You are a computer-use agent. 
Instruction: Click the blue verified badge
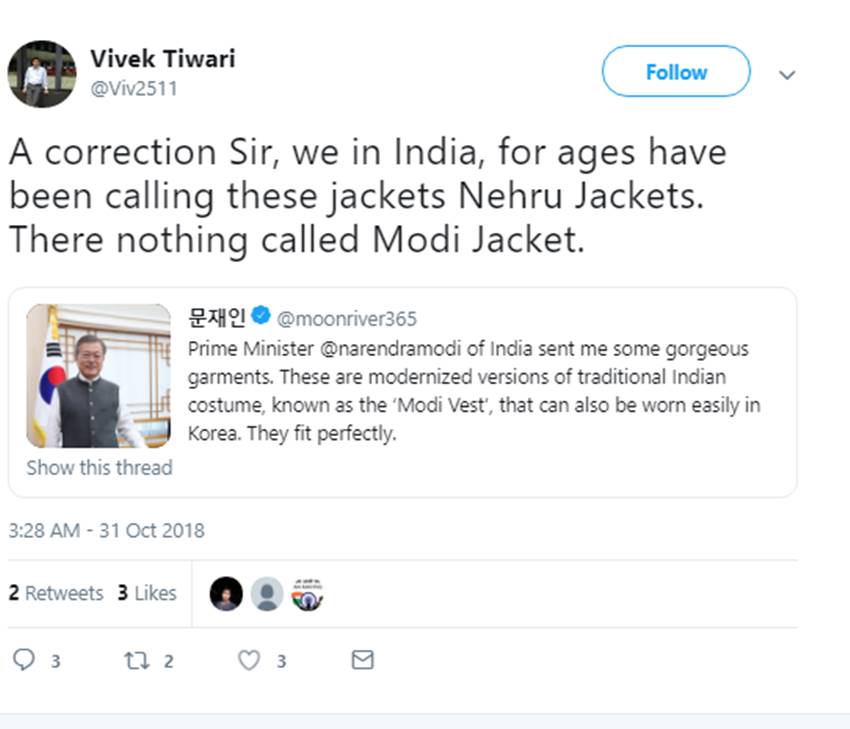261,317
